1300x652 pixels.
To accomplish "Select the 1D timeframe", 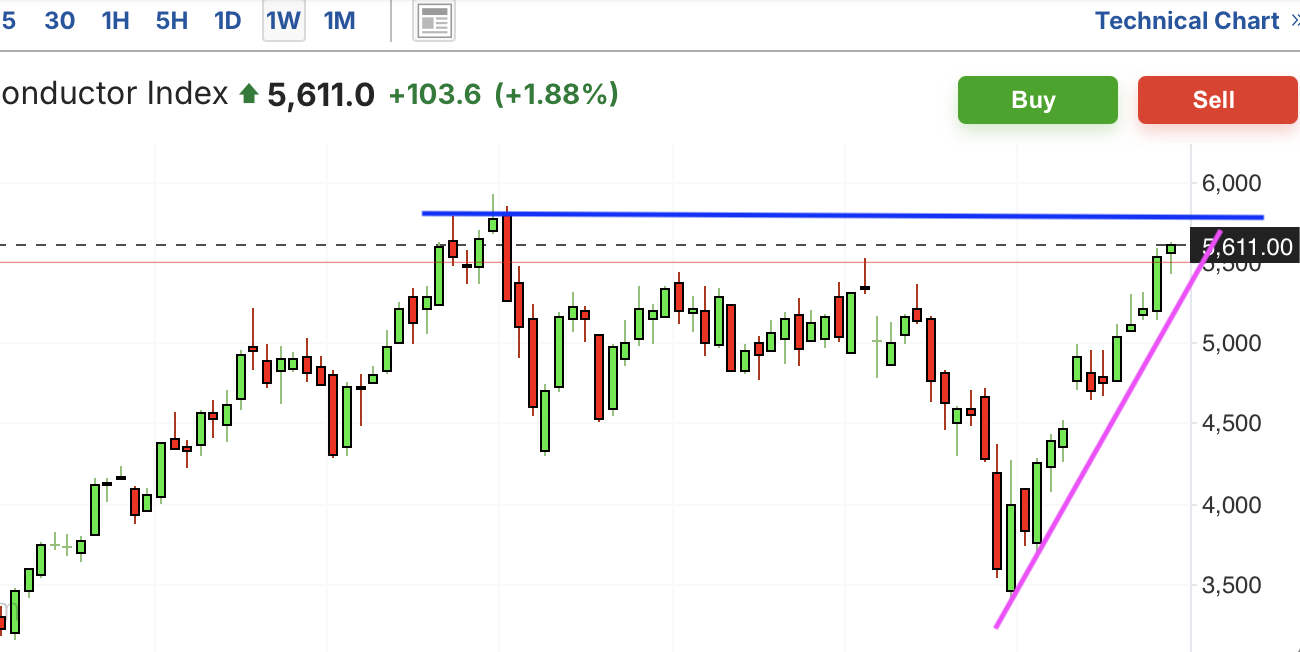I will pos(228,21).
